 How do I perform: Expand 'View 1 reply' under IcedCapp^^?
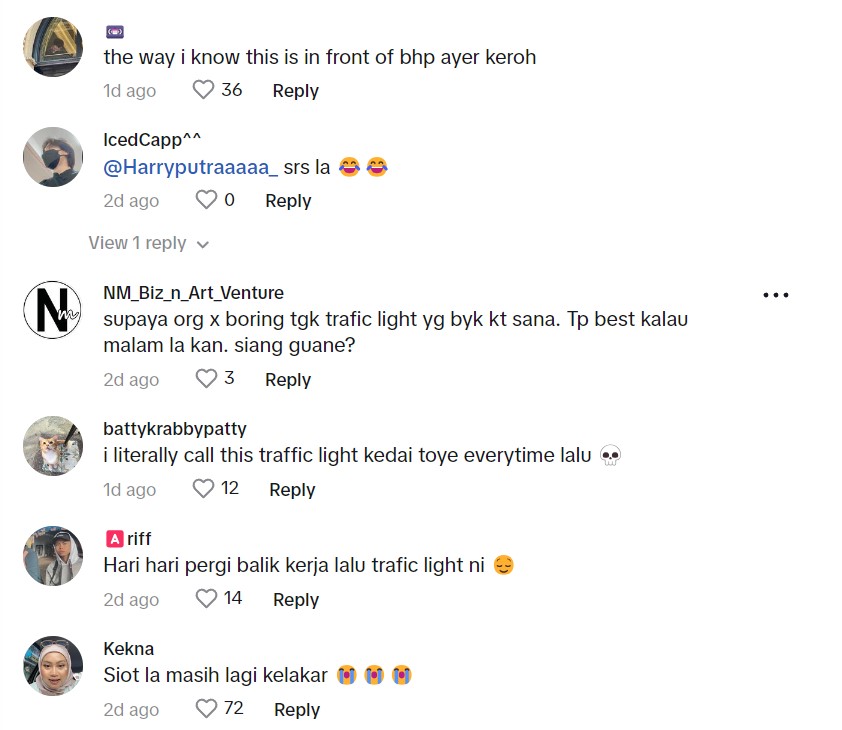point(148,243)
